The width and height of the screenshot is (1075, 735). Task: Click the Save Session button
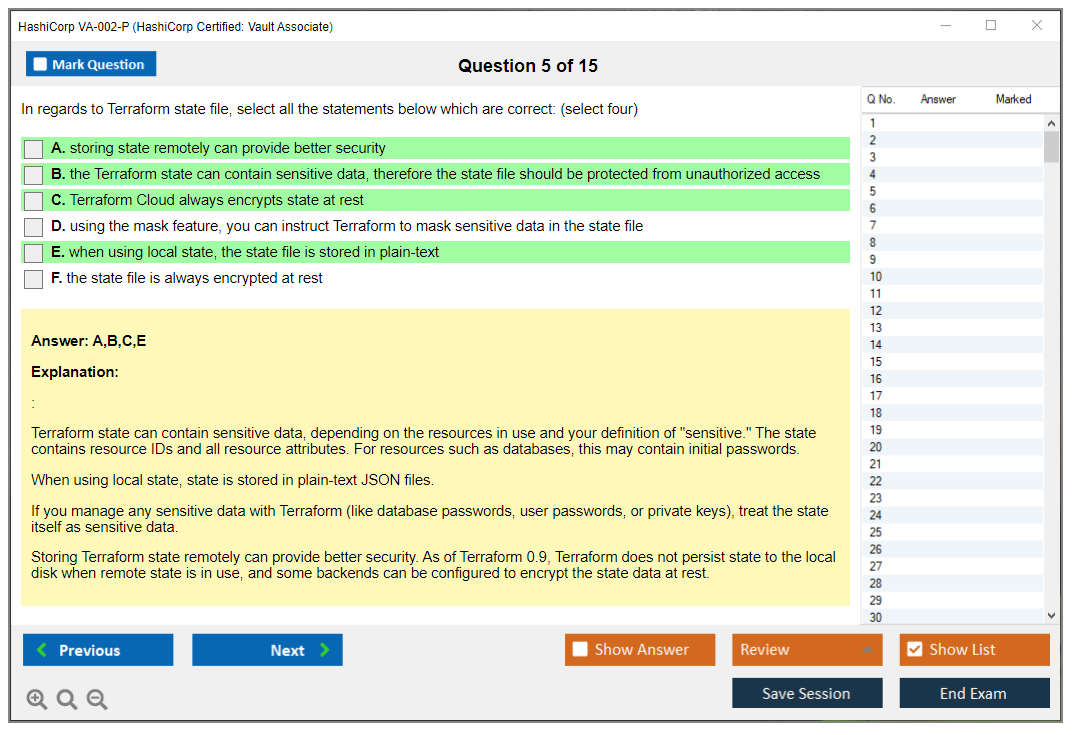pyautogui.click(x=807, y=693)
